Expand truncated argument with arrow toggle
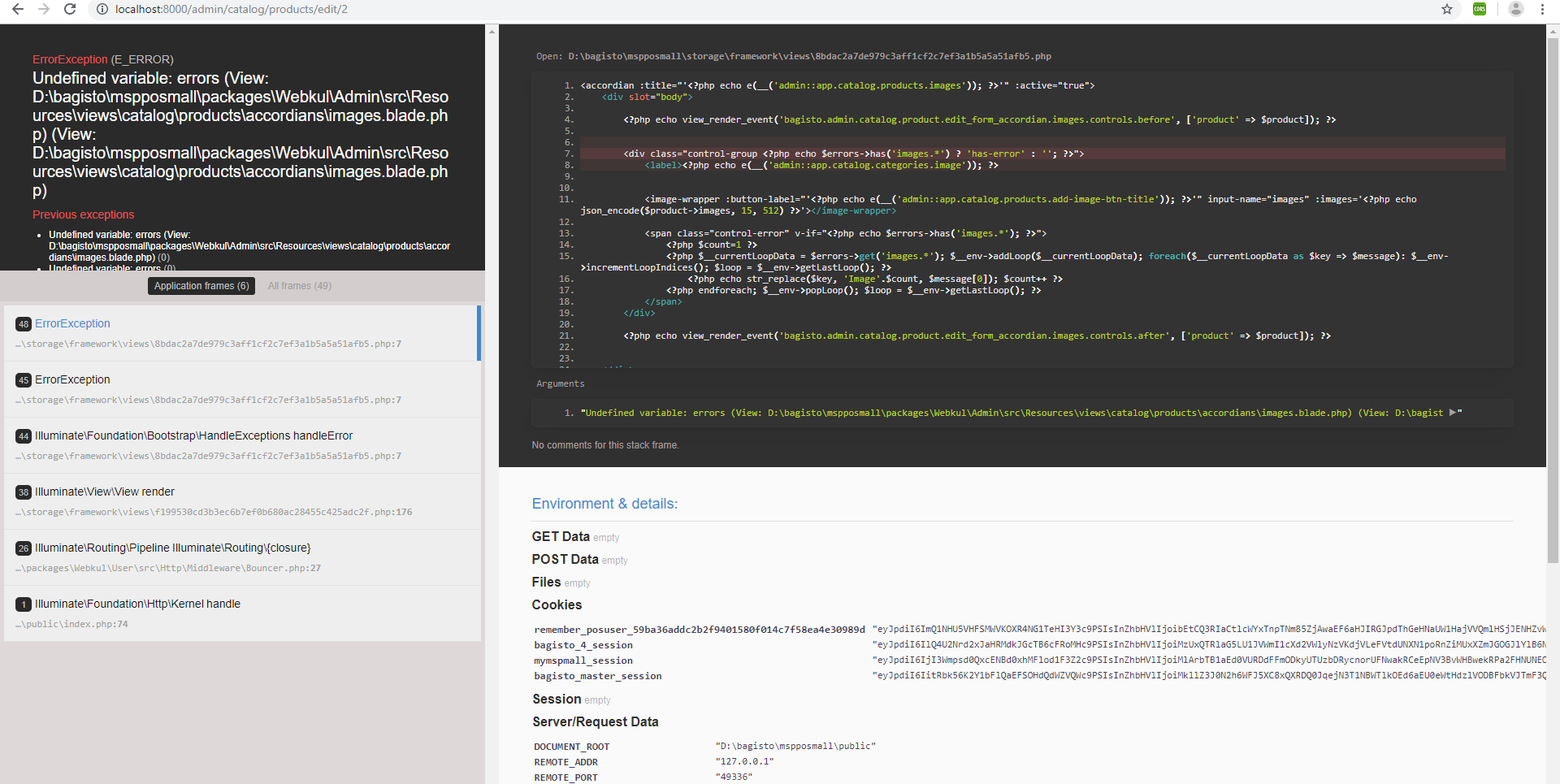 coord(1454,413)
